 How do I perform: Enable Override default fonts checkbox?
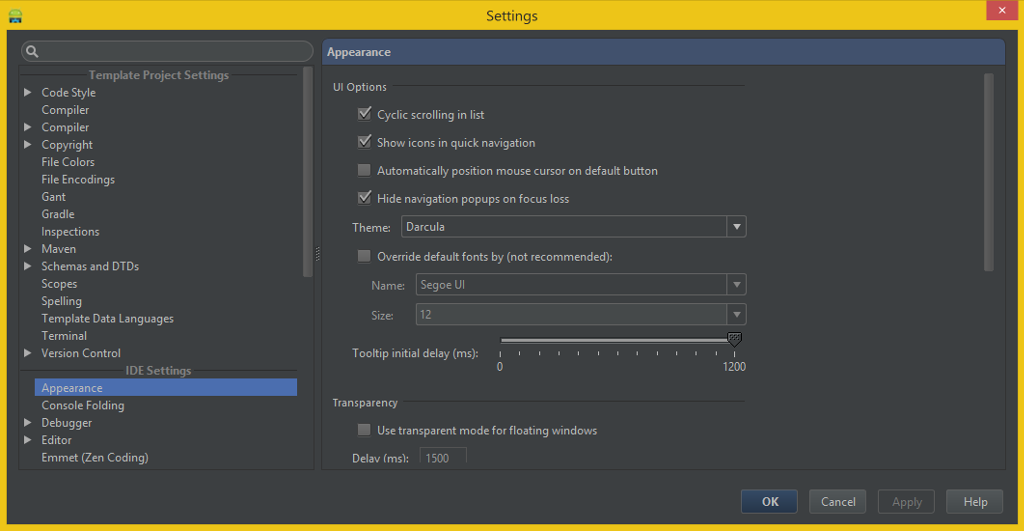point(364,256)
